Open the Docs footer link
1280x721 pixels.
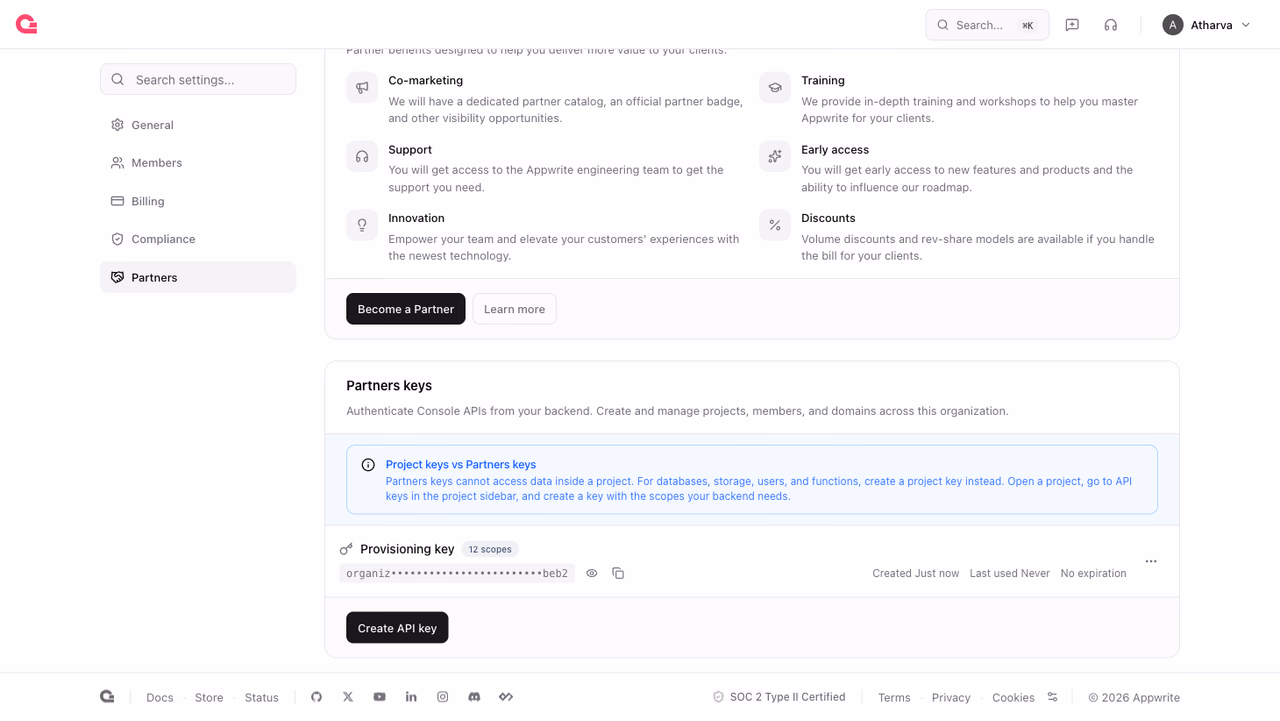click(160, 698)
